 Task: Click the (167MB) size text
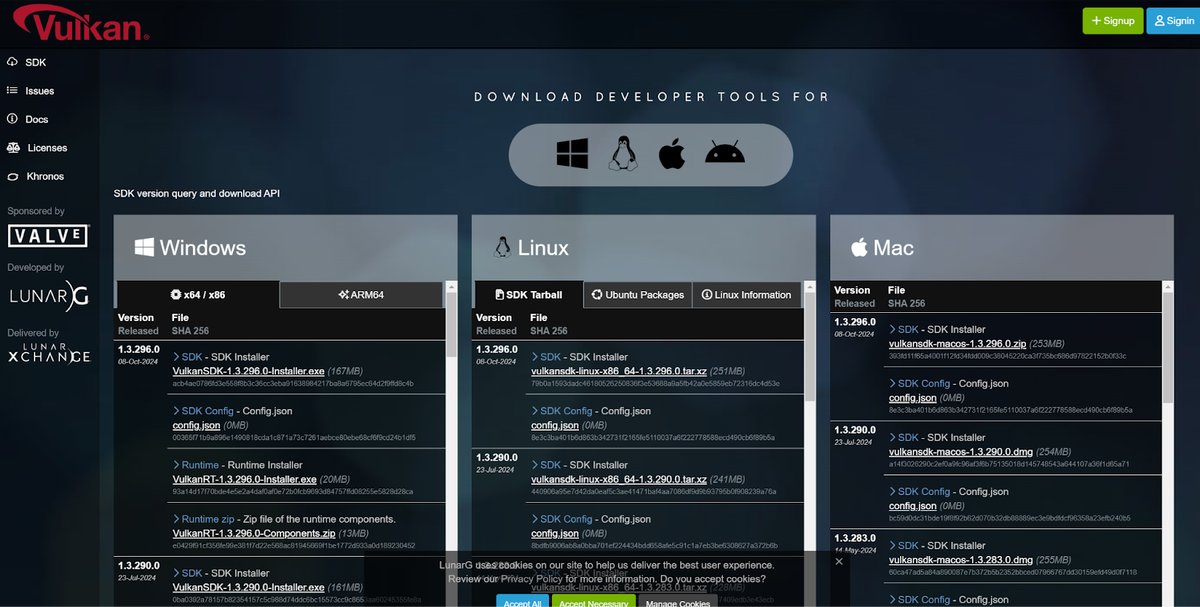coord(345,371)
